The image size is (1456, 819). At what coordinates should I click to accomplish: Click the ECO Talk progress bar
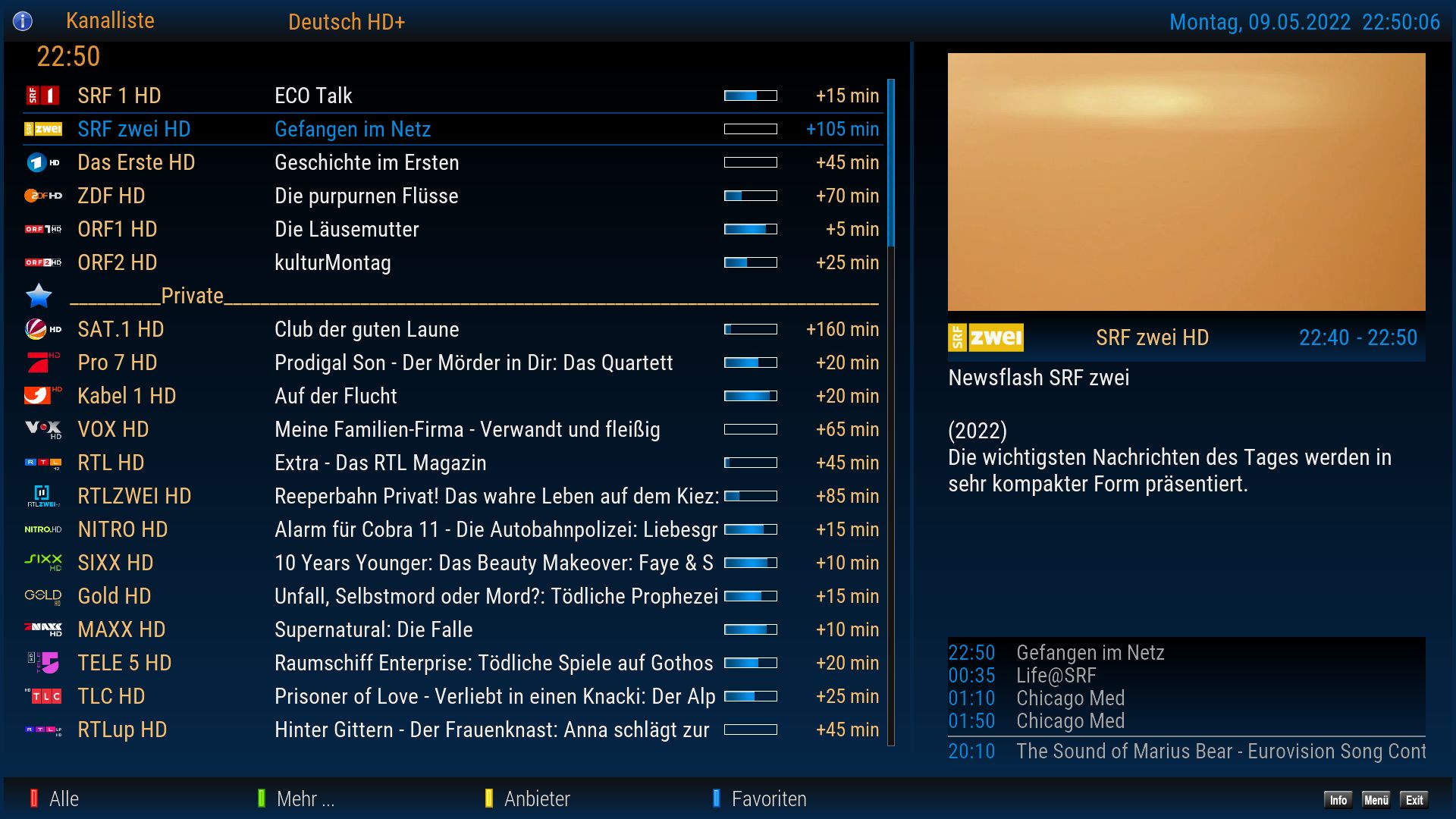coord(750,96)
